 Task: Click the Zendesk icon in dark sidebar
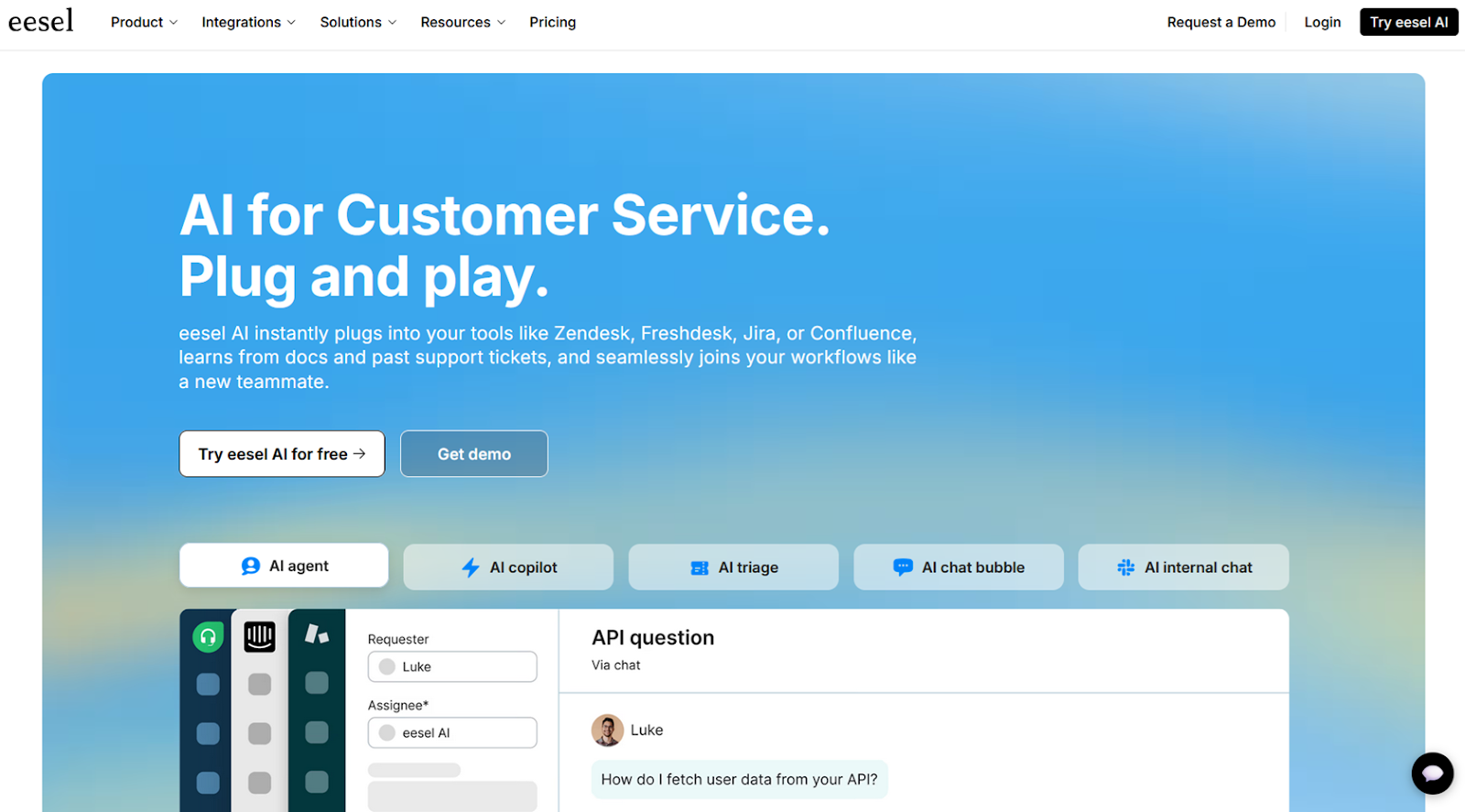(317, 634)
